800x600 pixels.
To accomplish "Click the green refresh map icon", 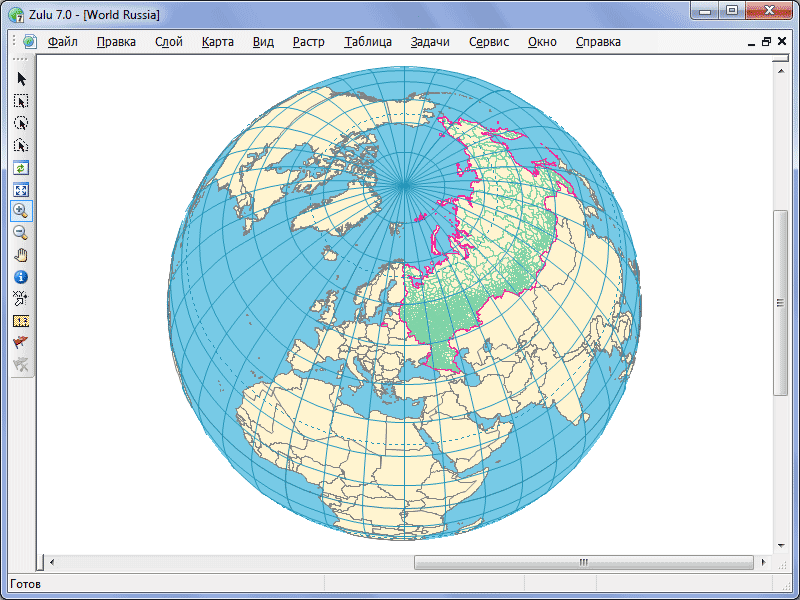I will 21,167.
